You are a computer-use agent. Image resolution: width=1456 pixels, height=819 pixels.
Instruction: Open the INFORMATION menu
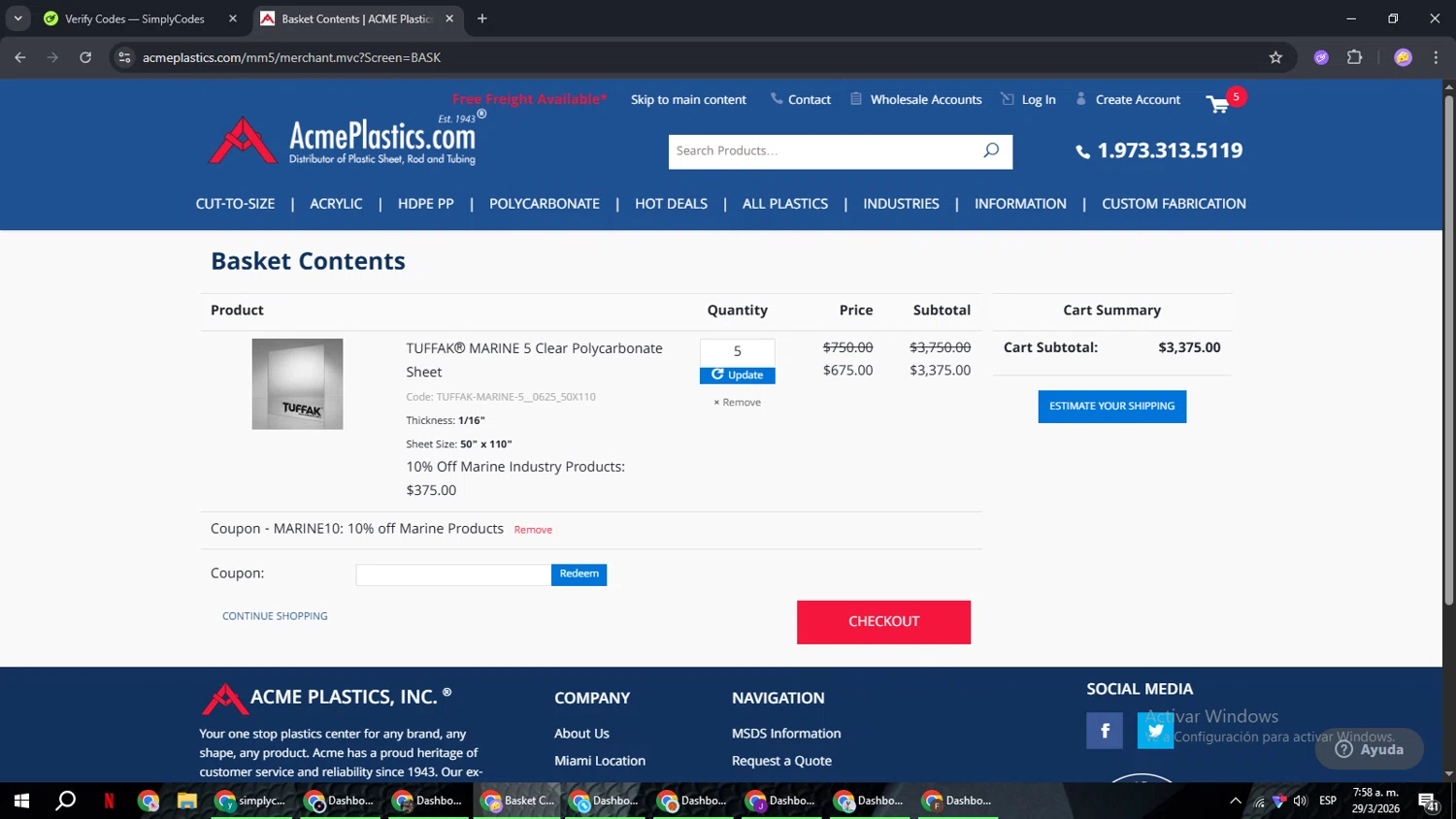1020,204
